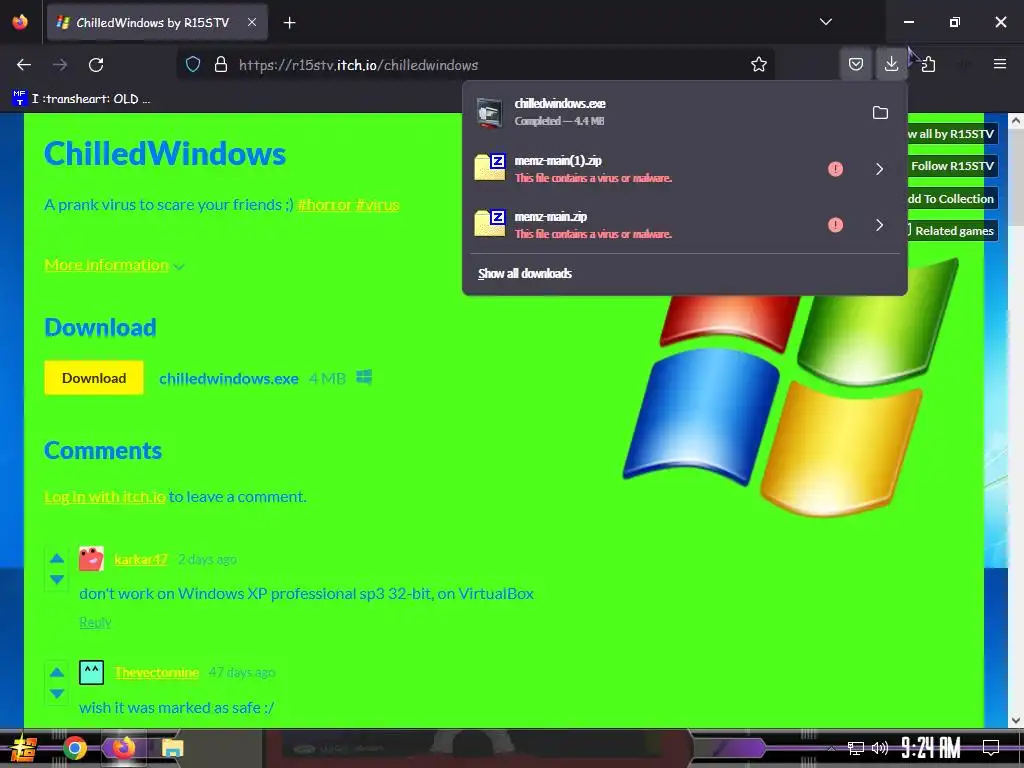
Task: Click the address bar URL
Action: coord(359,65)
